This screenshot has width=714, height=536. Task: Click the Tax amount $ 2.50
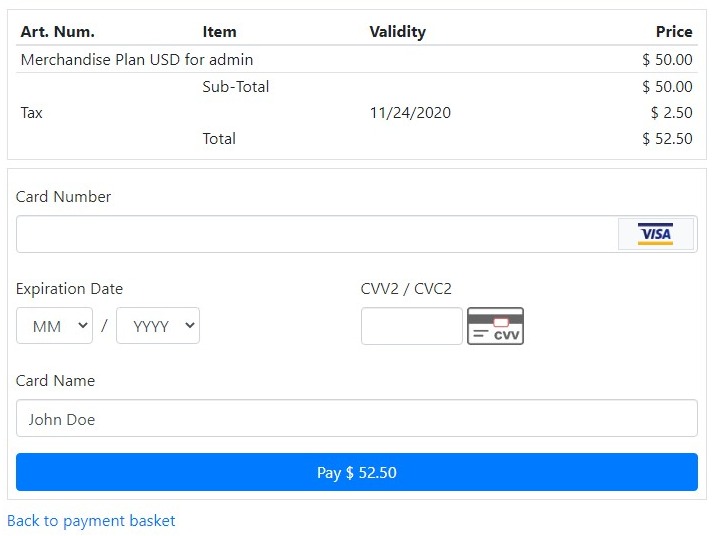(x=672, y=112)
